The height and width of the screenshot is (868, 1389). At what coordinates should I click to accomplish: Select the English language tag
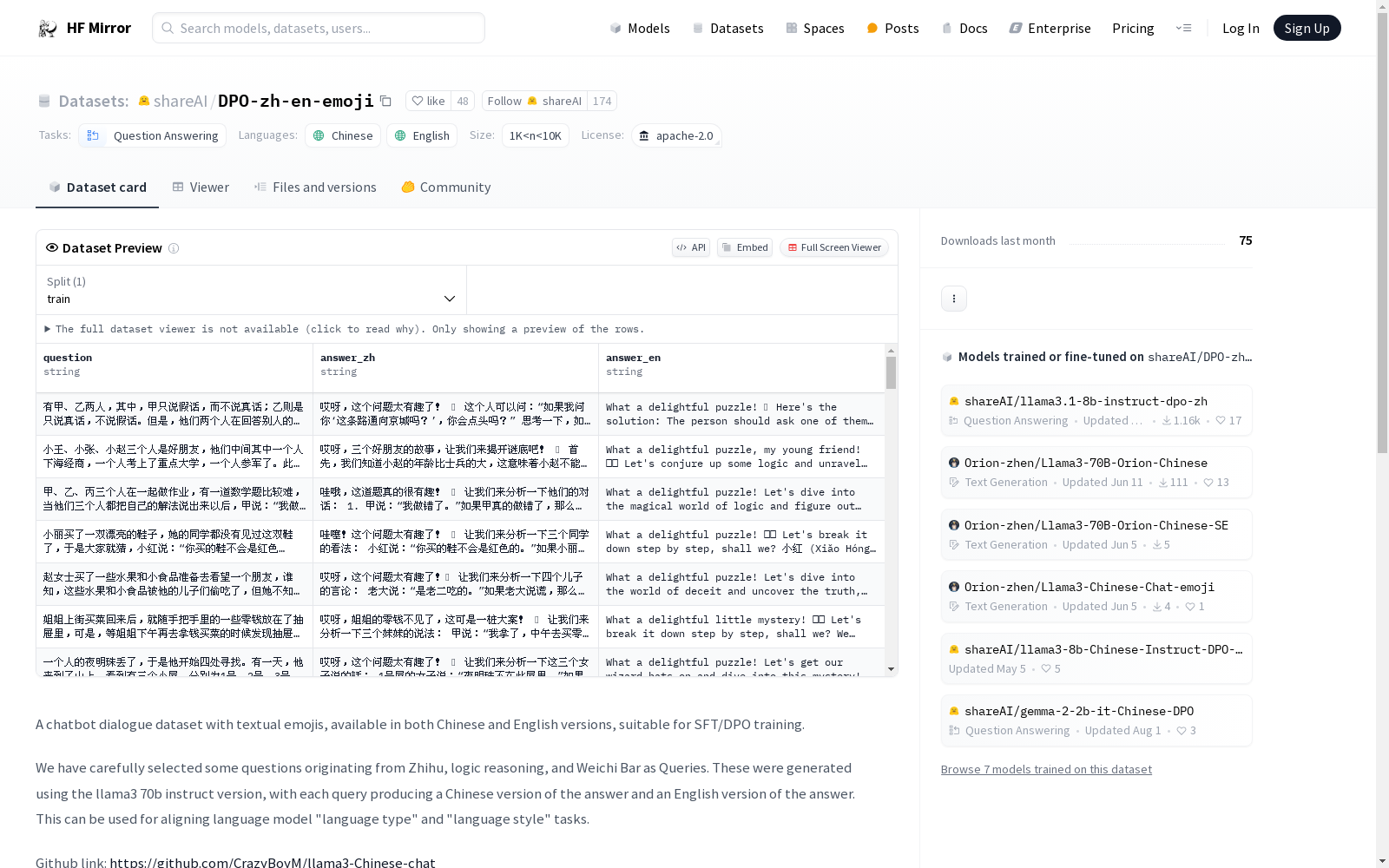pos(422,135)
